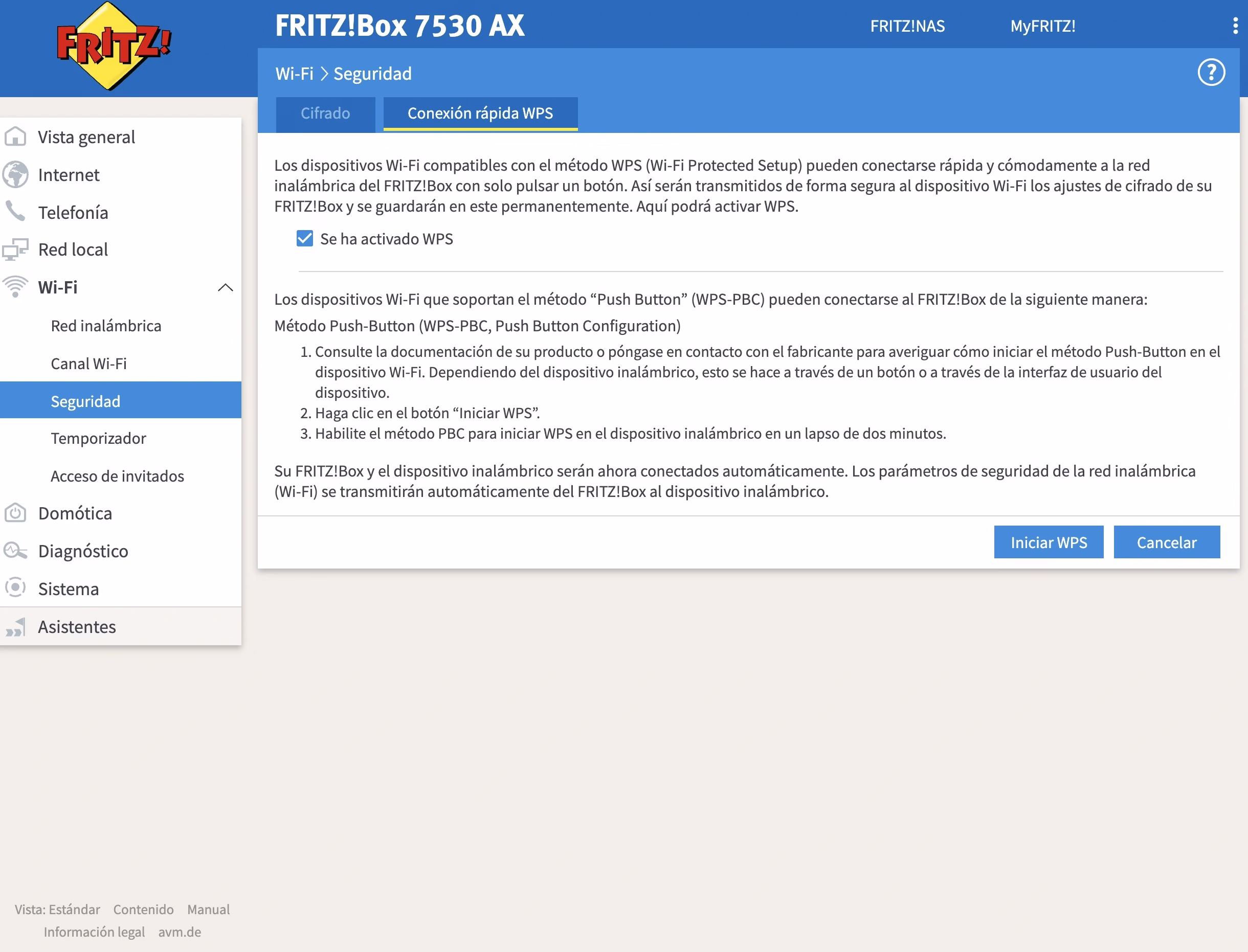Click the Vista: Estándar footer link
The height and width of the screenshot is (952, 1248).
coord(57,909)
